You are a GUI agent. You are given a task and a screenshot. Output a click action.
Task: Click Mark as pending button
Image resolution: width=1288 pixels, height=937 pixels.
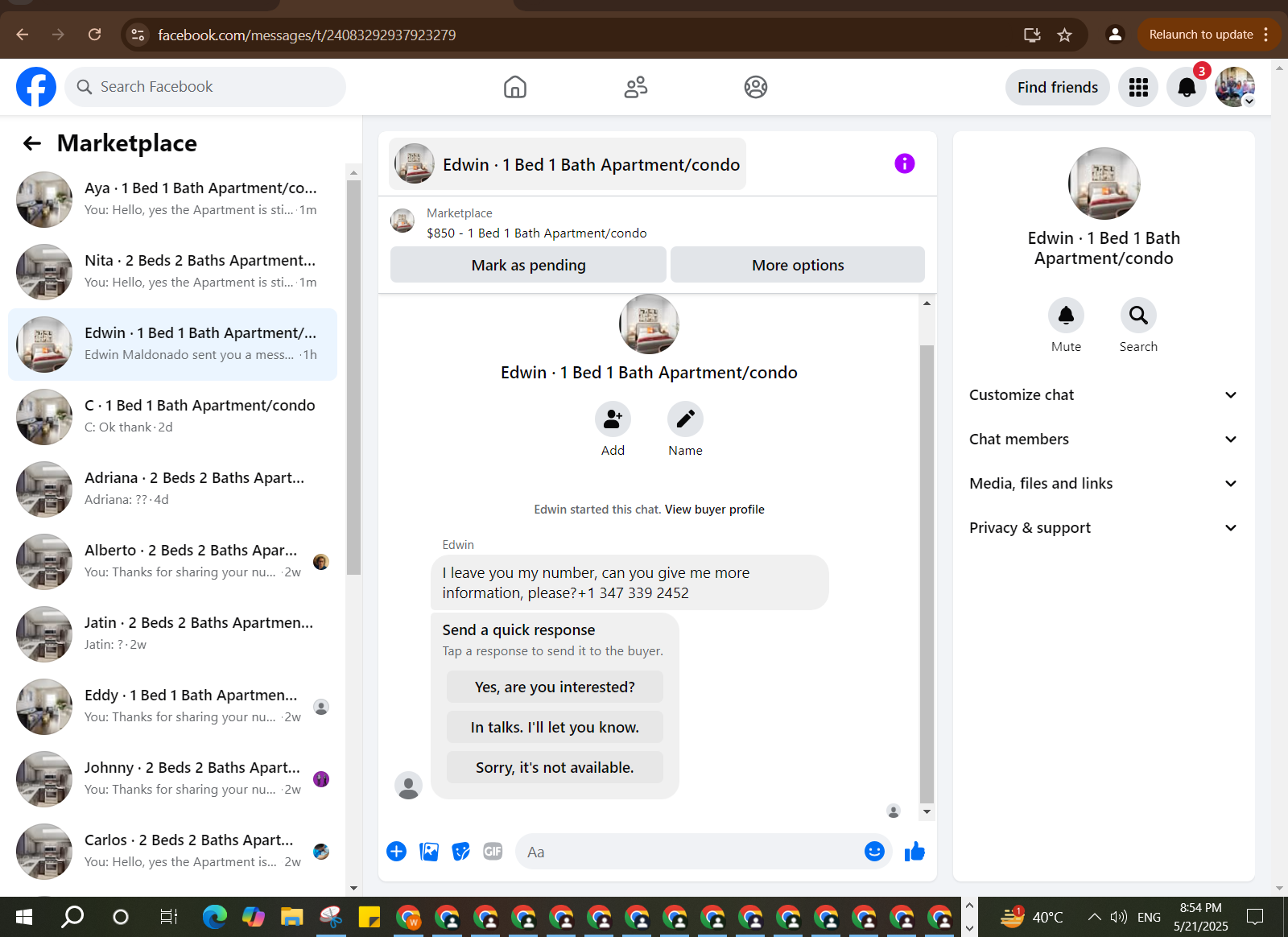point(528,265)
